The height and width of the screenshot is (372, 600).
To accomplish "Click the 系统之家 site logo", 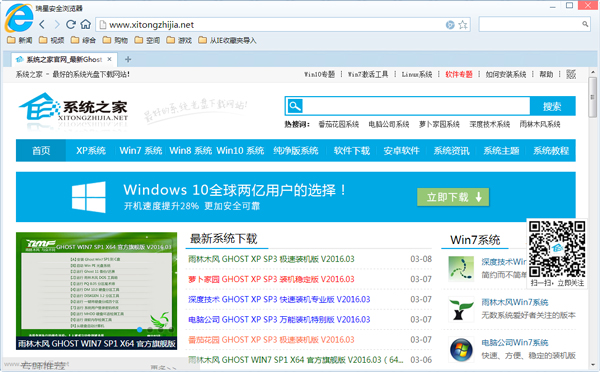I will (x=73, y=108).
